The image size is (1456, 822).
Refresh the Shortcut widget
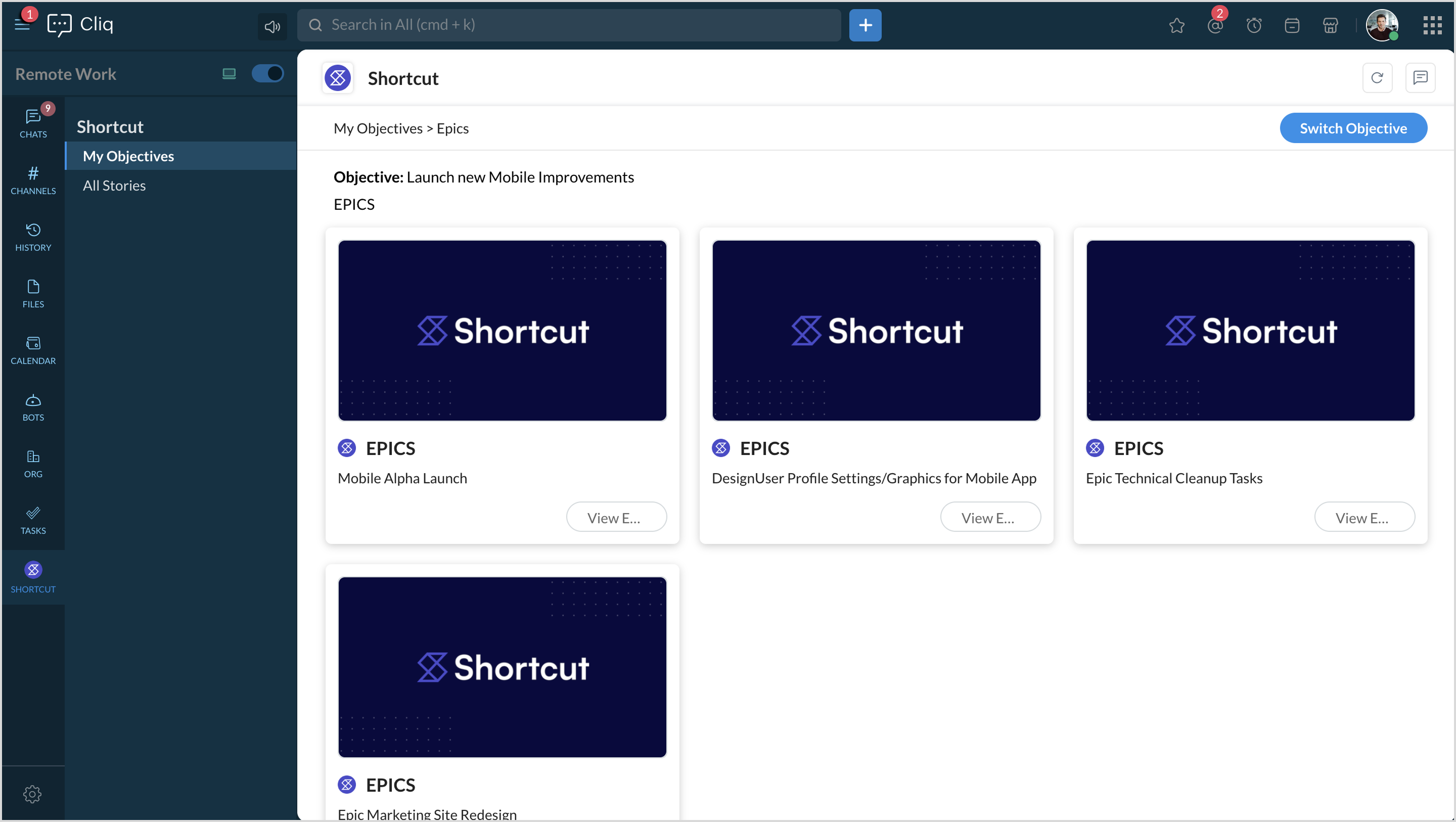click(1377, 78)
